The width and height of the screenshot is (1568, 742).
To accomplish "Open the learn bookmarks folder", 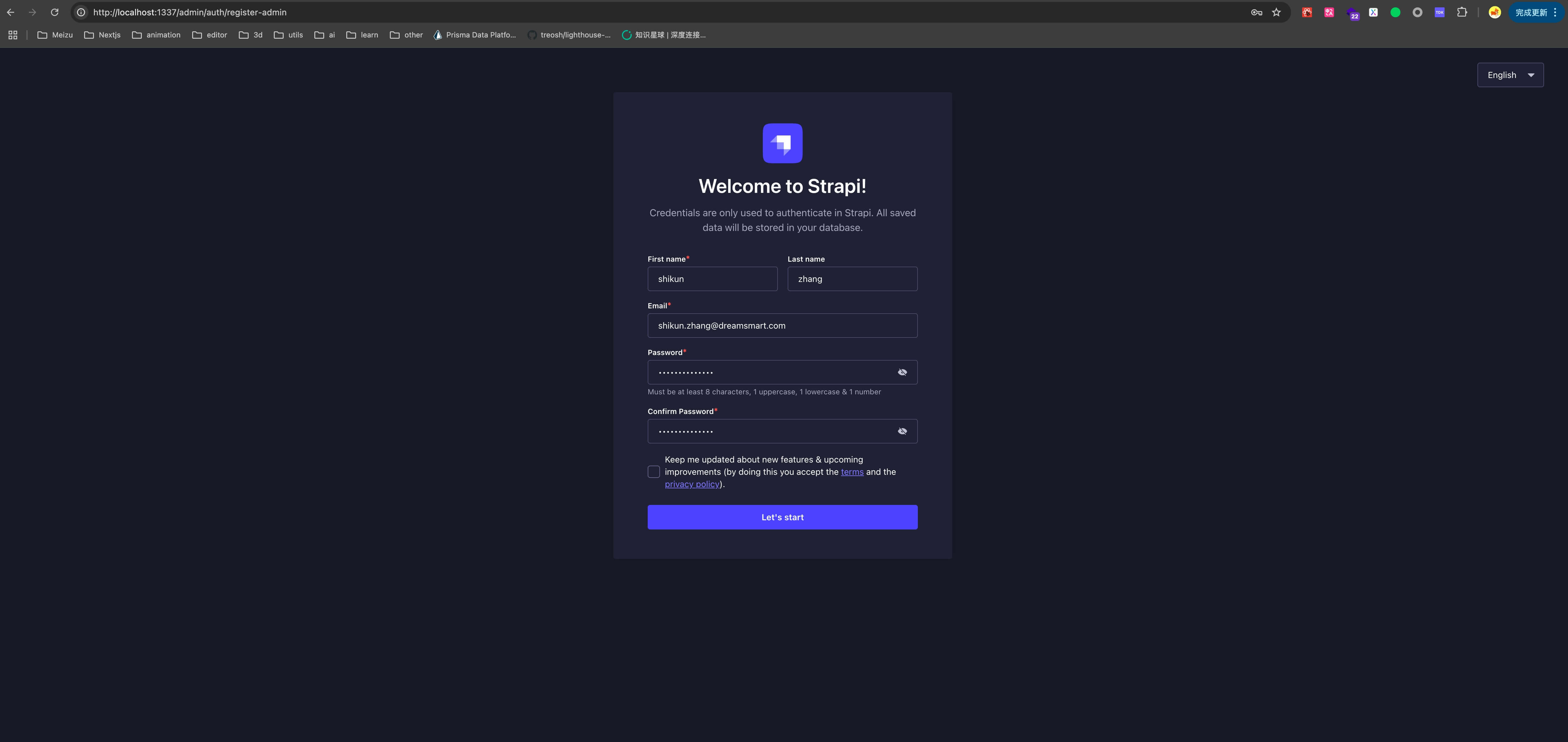I will [x=362, y=35].
